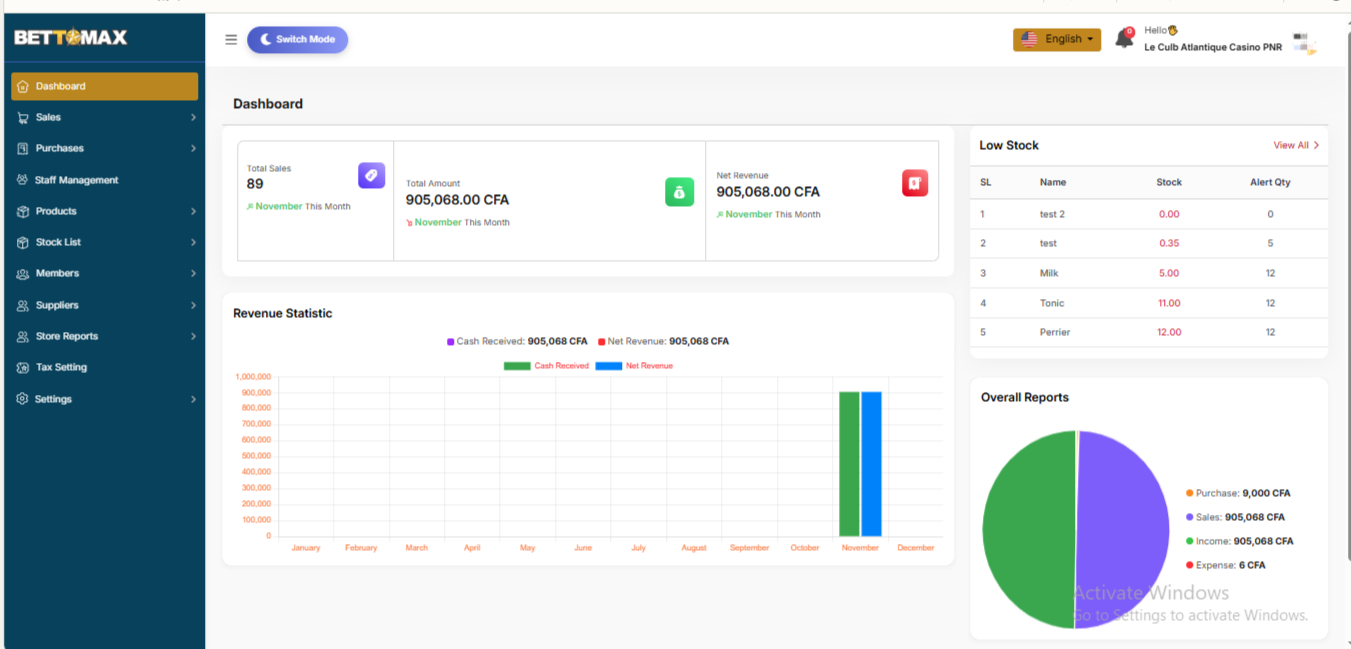Image resolution: width=1351 pixels, height=649 pixels.
Task: Click the Staff Management sidebar icon
Action: pos(23,180)
